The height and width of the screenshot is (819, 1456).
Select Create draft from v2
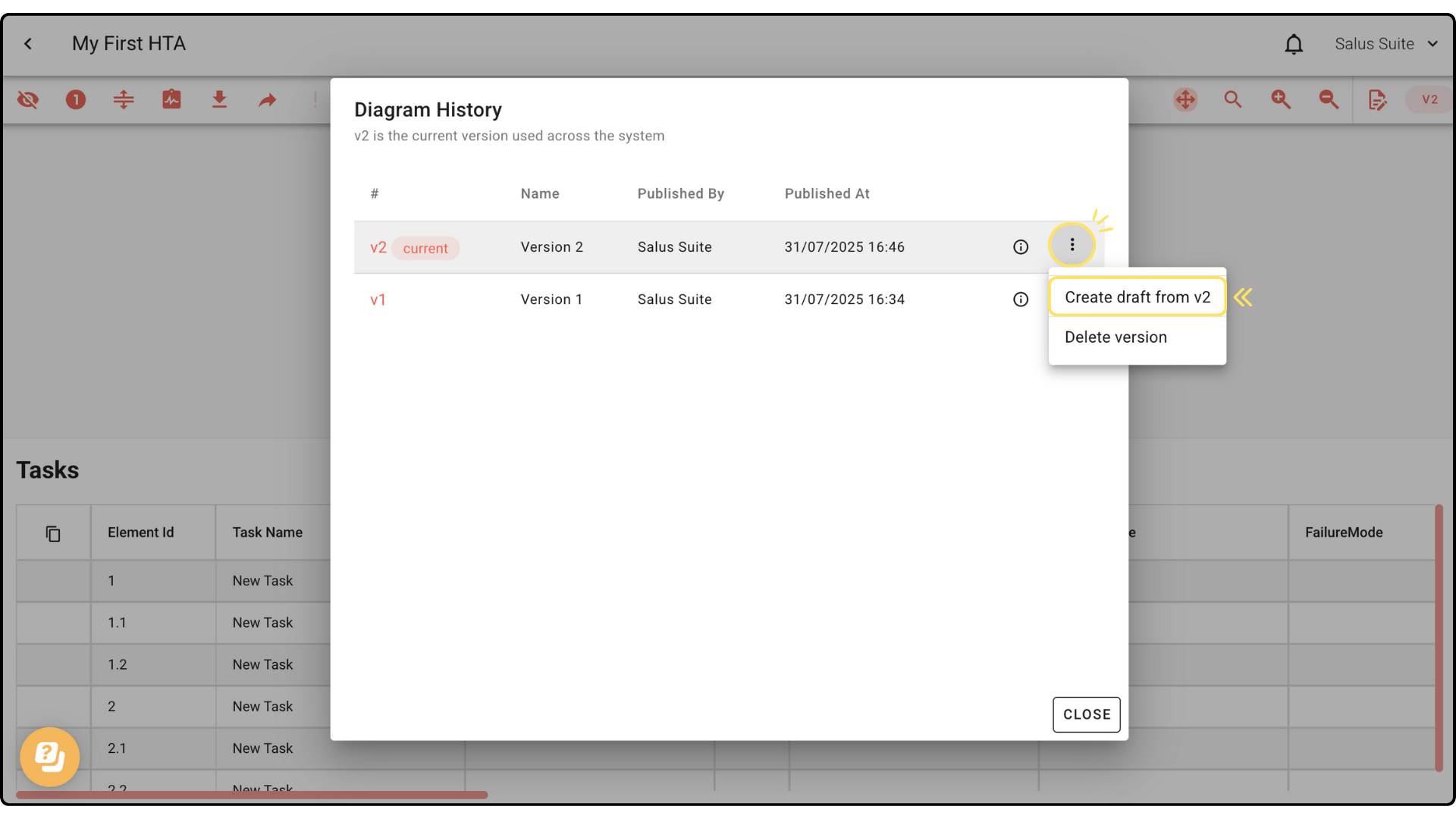[x=1137, y=297]
